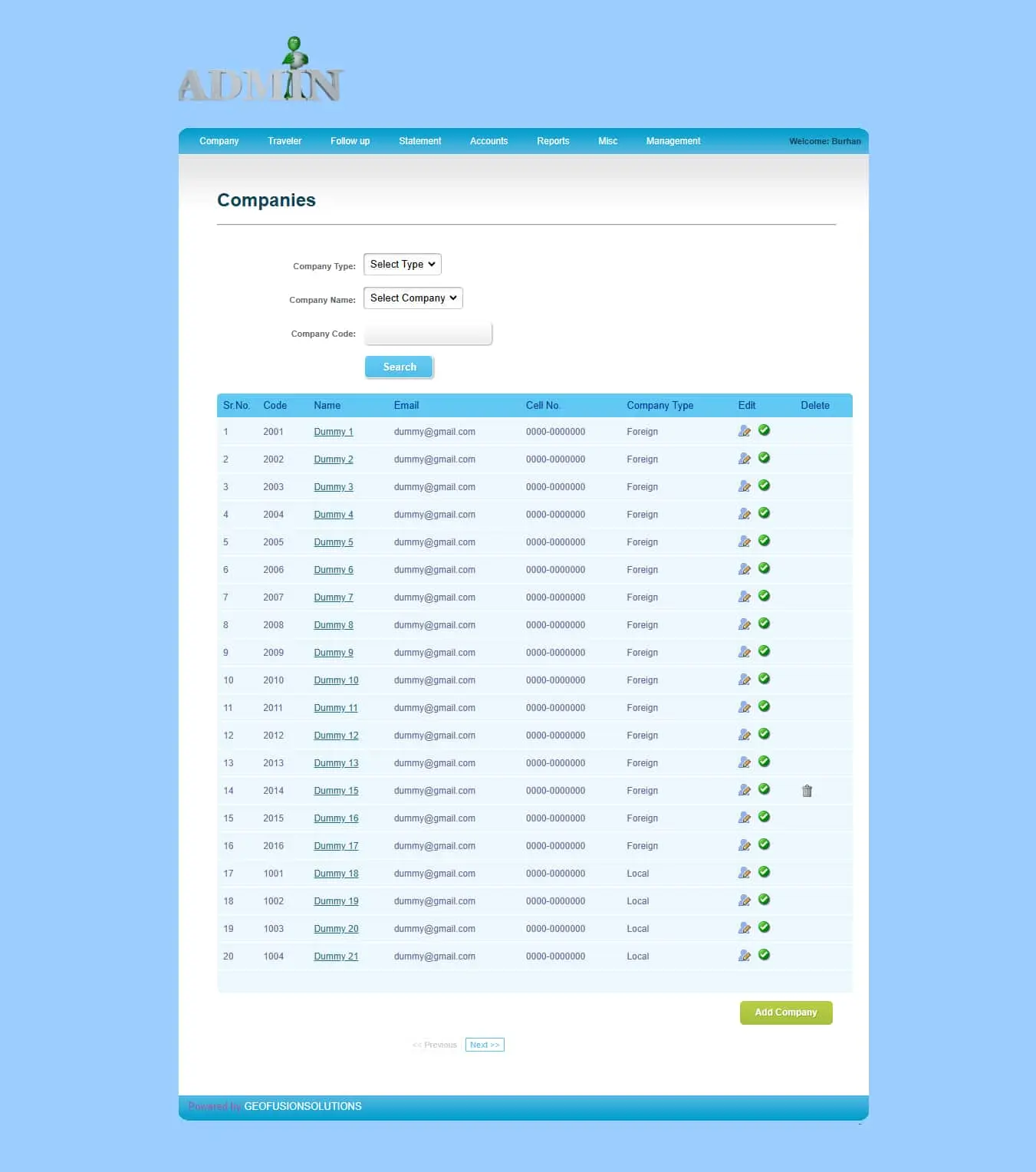The image size is (1036, 1172).
Task: Focus the Company Code input field
Action: click(428, 334)
